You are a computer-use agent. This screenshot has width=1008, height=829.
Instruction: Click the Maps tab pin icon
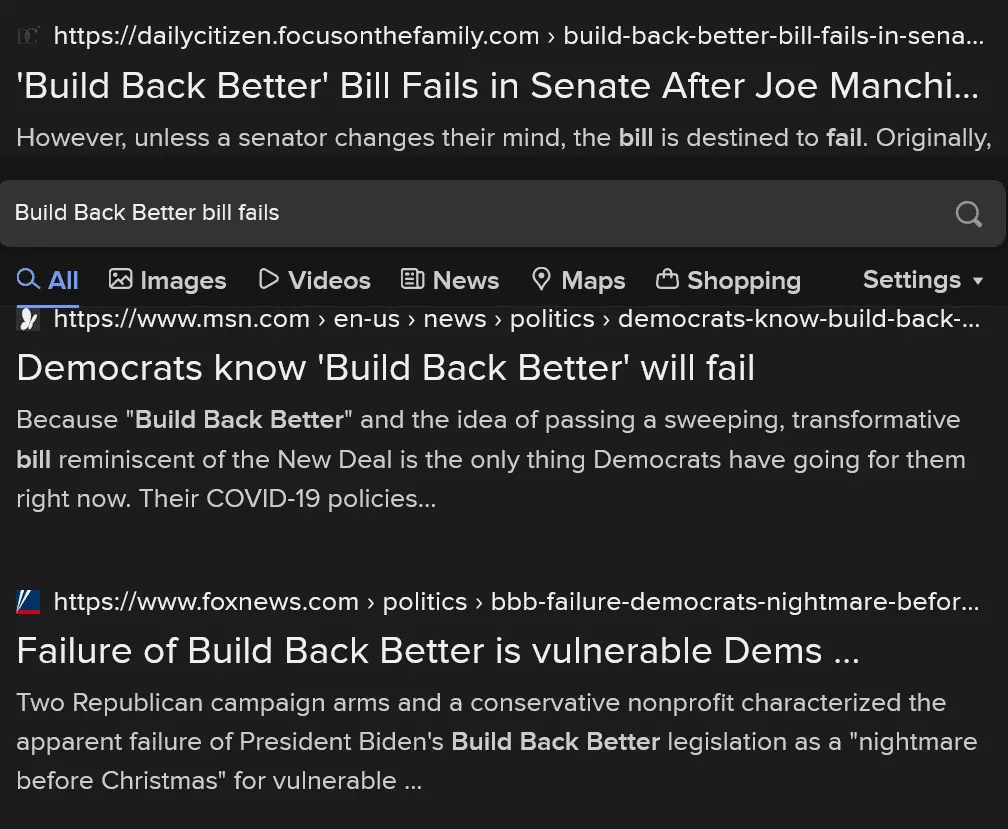point(541,280)
